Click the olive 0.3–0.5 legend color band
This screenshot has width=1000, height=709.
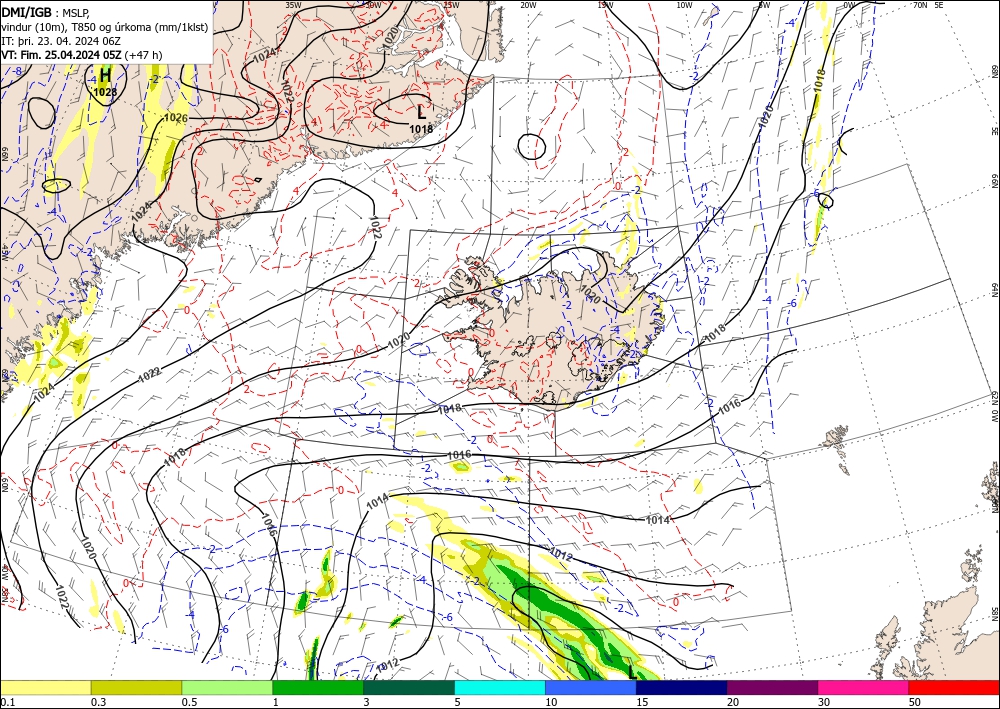[136, 687]
